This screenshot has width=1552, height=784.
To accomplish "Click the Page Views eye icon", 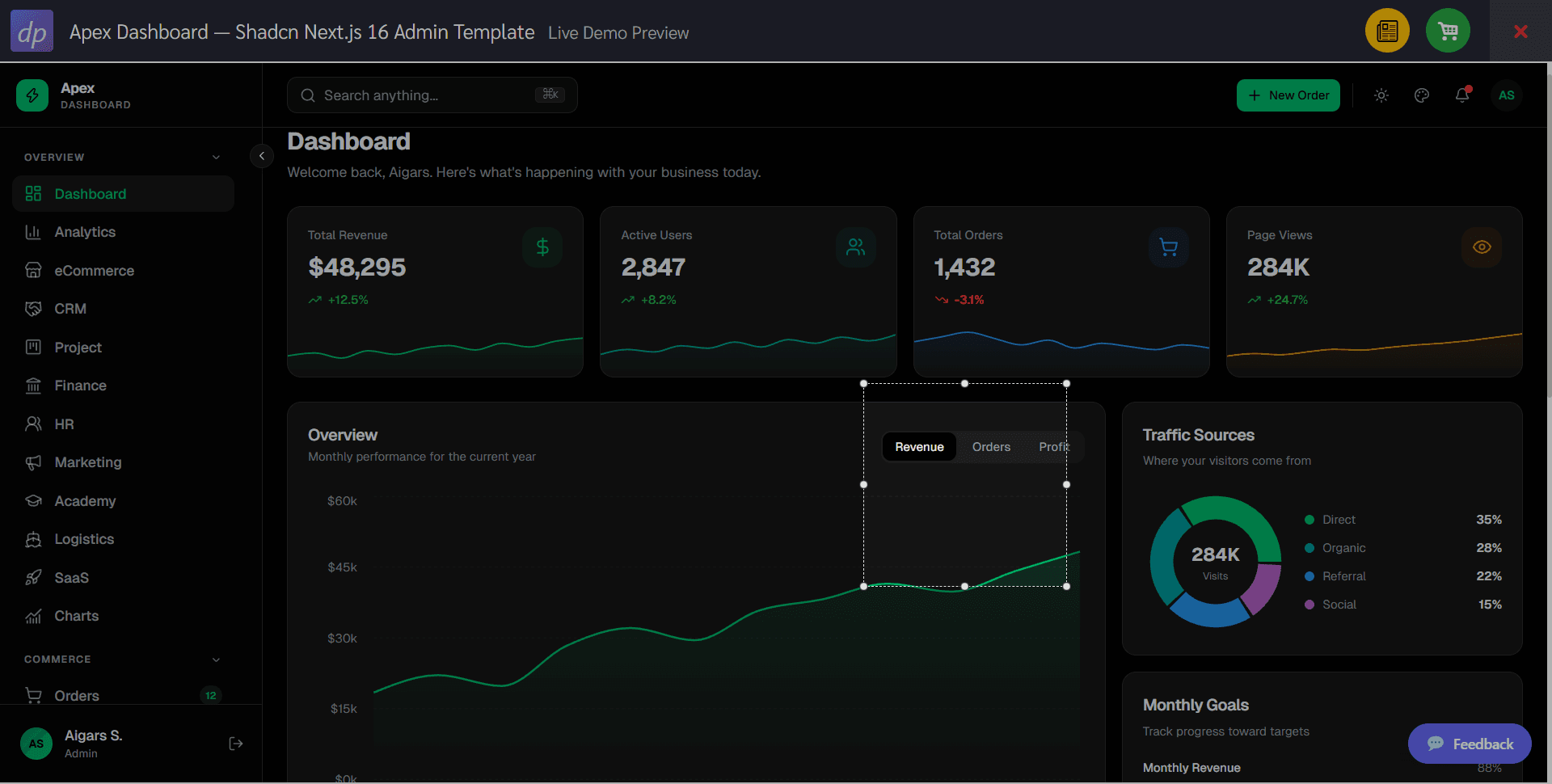I will click(x=1482, y=247).
